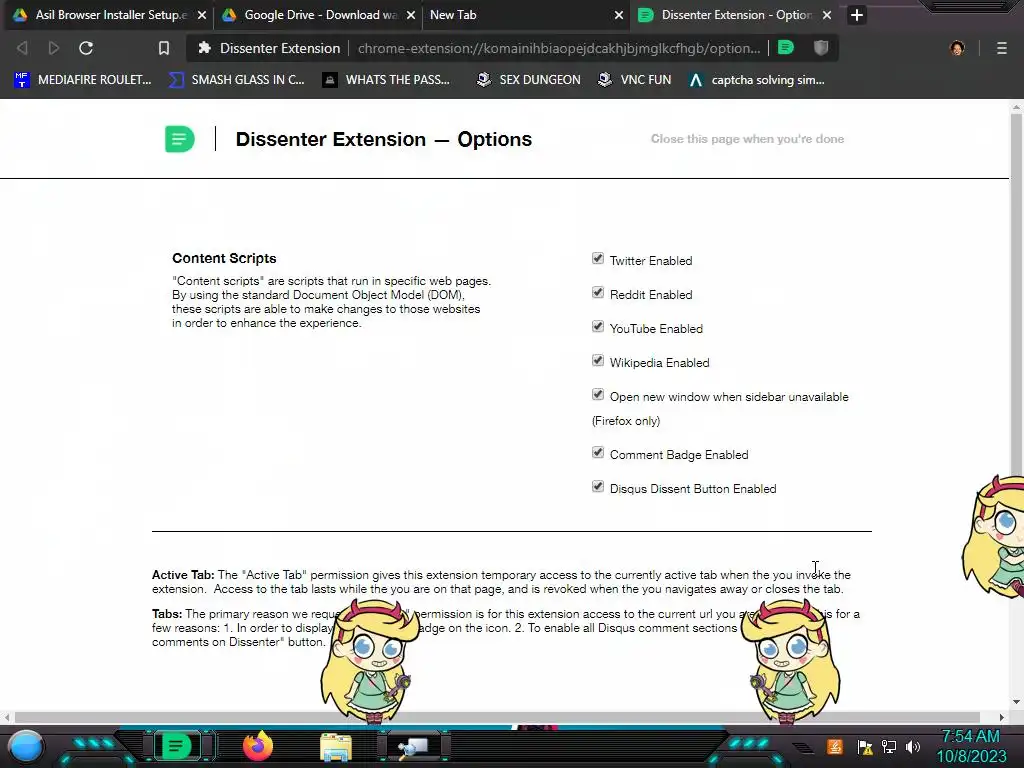Click the extension puzzle icon in address bar

(x=204, y=48)
